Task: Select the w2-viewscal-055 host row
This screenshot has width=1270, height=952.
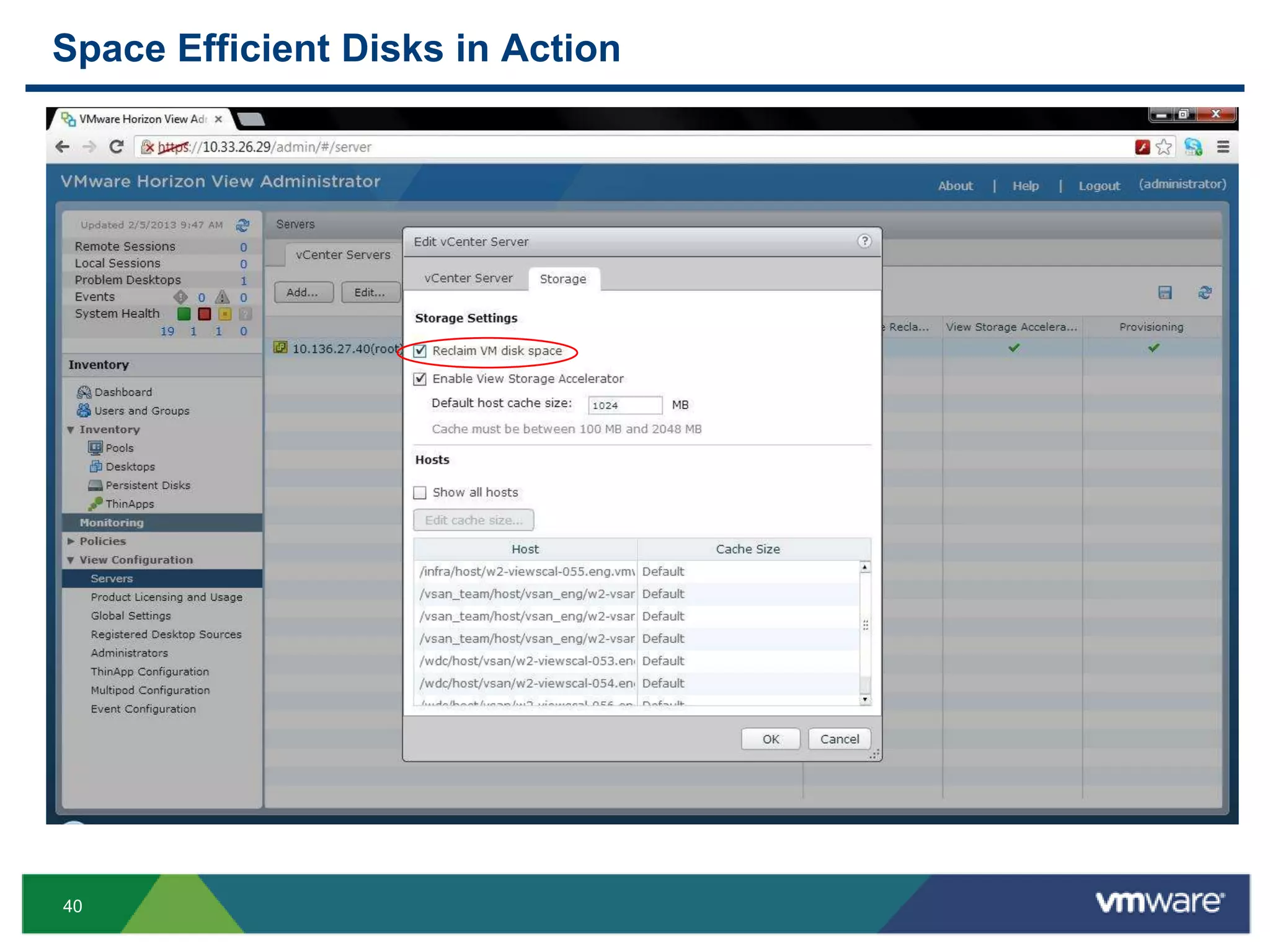Action: pyautogui.click(x=637, y=571)
